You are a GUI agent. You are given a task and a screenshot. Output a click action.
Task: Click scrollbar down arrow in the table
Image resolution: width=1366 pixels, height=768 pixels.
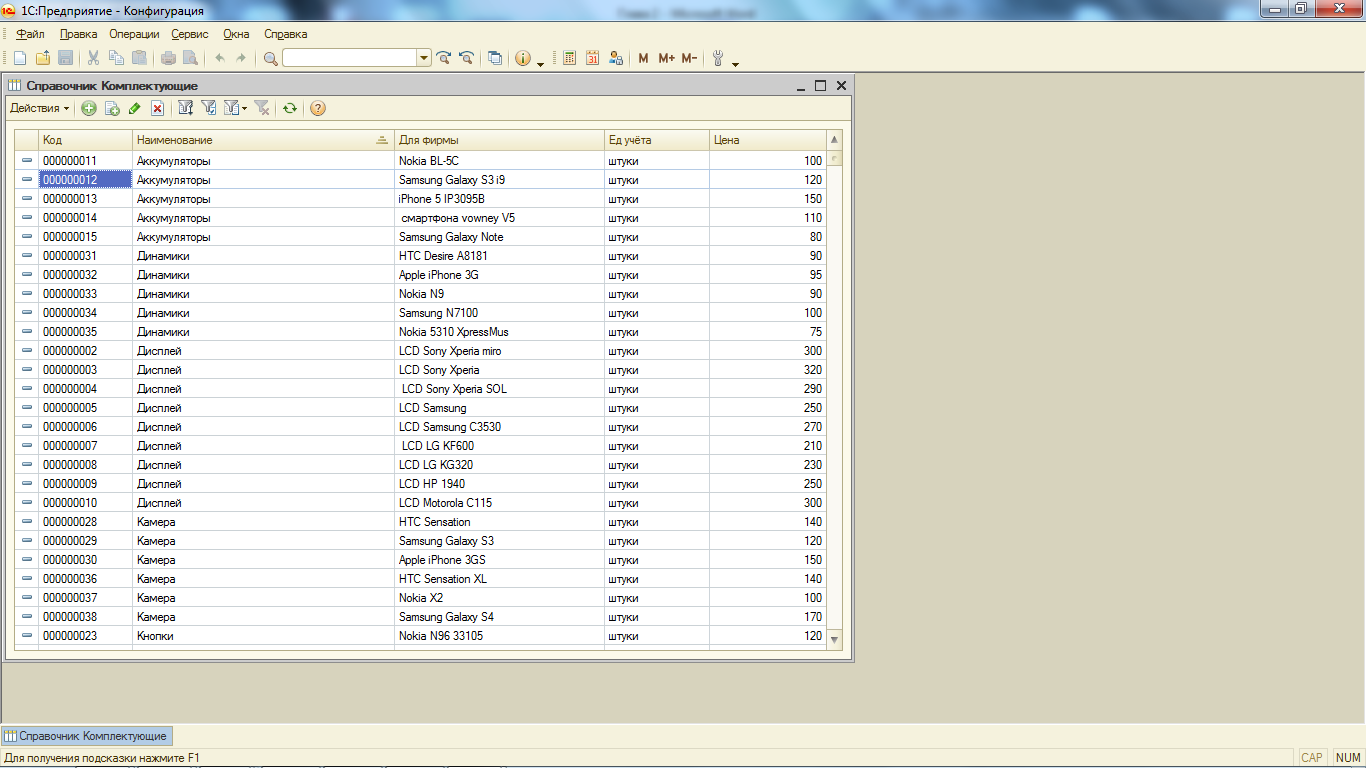(835, 639)
